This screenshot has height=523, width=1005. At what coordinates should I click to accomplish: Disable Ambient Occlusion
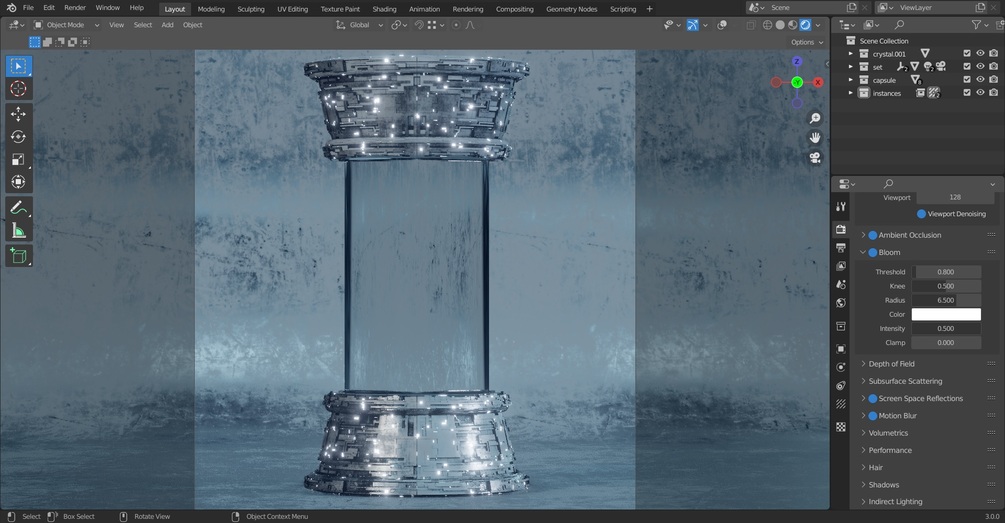point(872,235)
